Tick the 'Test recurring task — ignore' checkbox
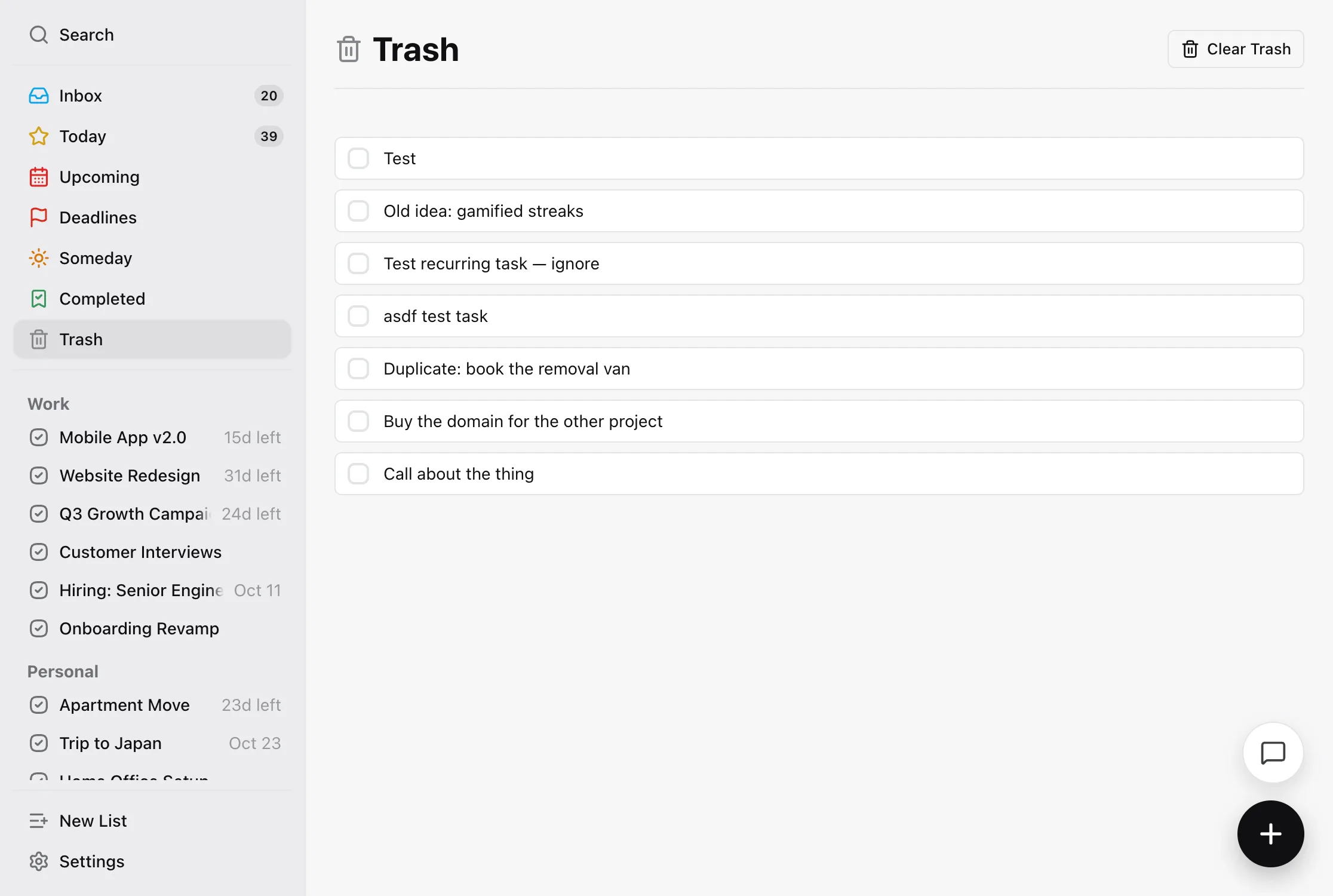This screenshot has width=1333, height=896. [358, 263]
